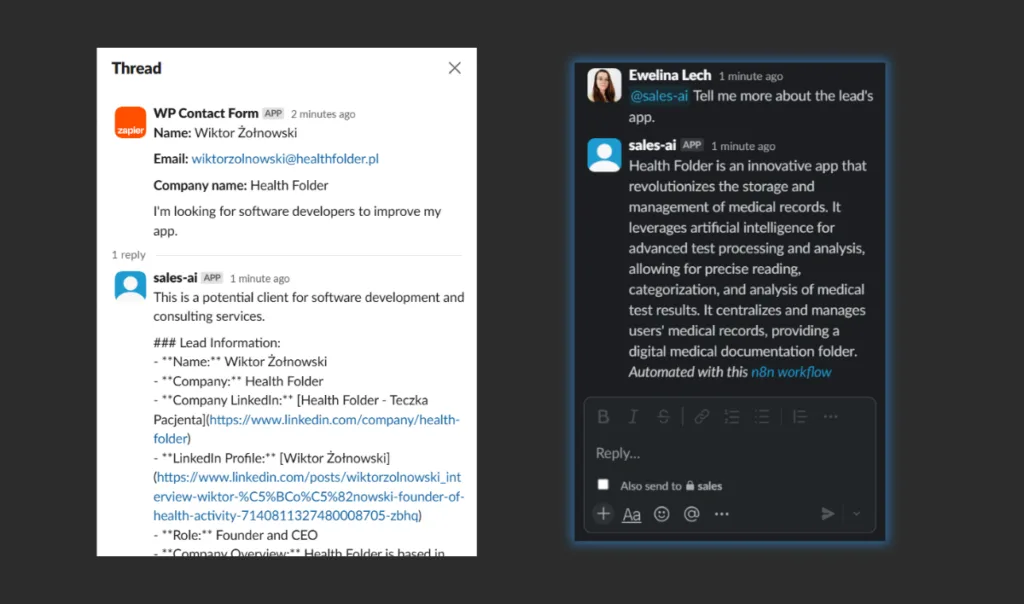
Task: Apply strikethrough formatting in reply composer
Action: [x=664, y=417]
